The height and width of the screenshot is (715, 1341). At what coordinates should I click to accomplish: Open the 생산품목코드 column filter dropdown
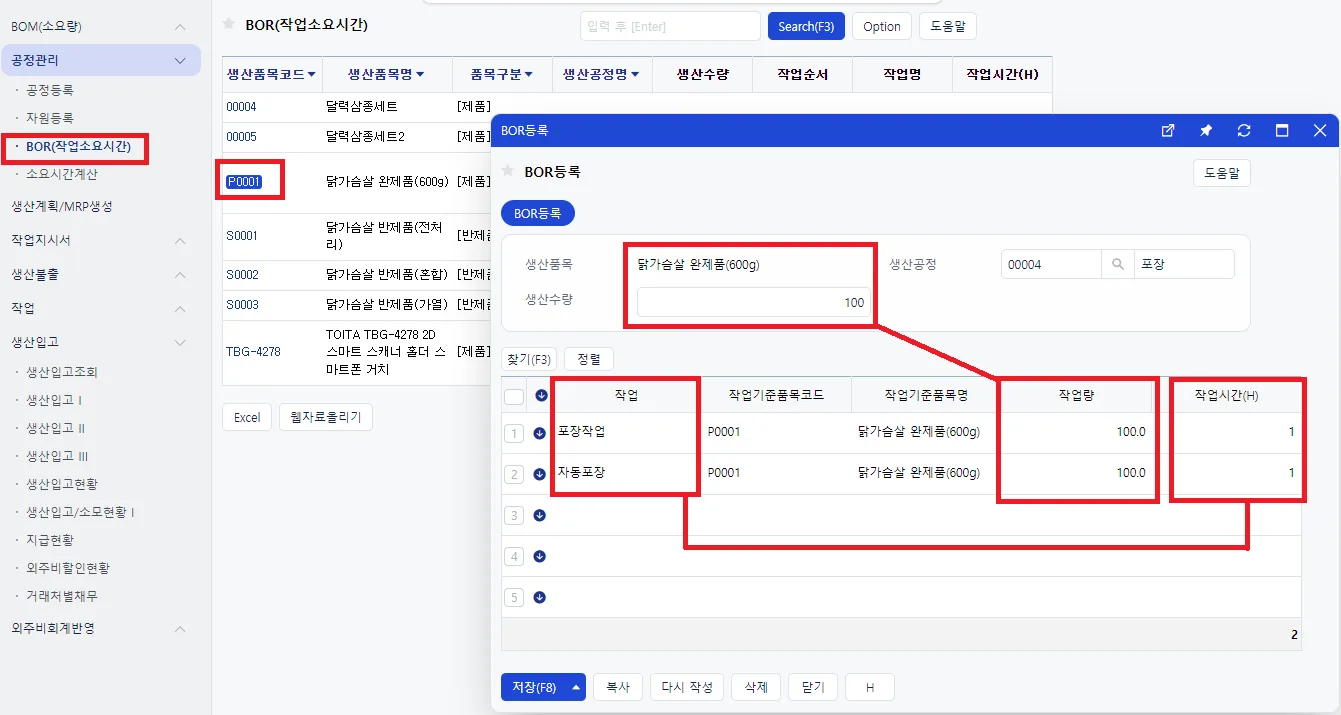[x=312, y=74]
